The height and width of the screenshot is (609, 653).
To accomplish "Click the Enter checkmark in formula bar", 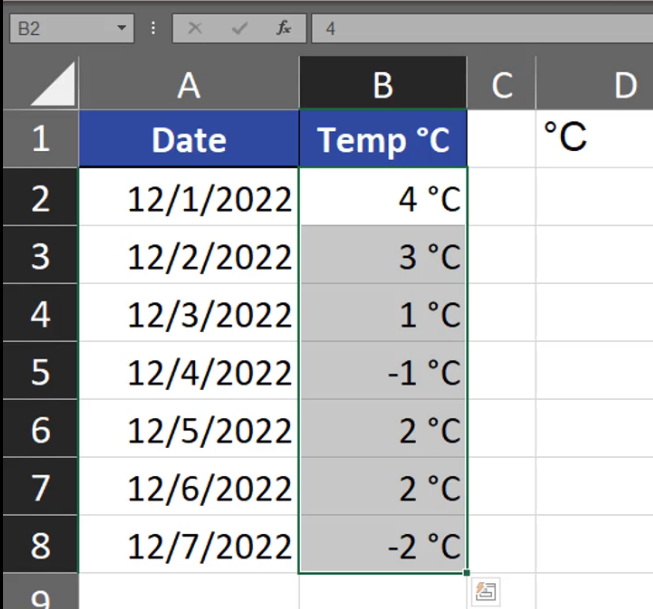I will pos(239,29).
